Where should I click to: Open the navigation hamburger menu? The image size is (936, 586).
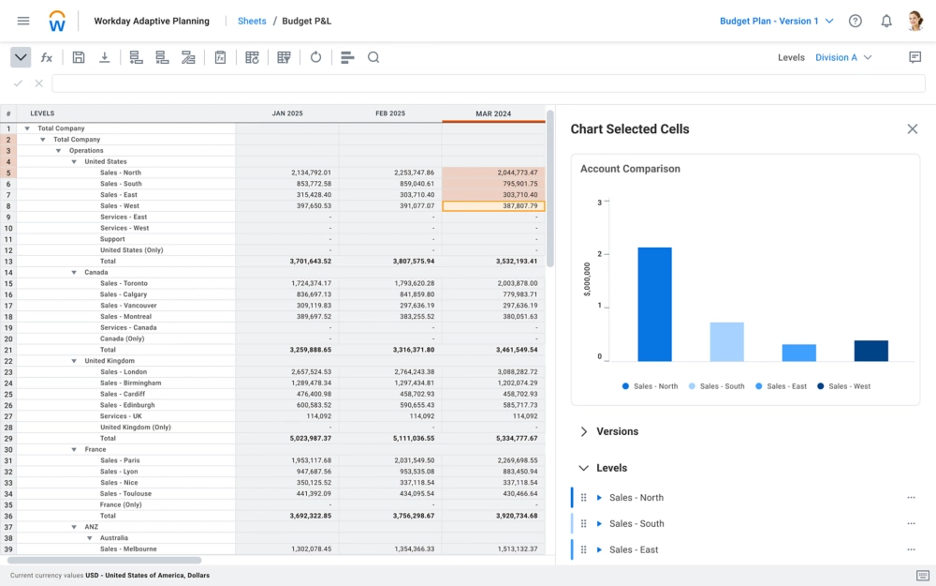(x=25, y=21)
